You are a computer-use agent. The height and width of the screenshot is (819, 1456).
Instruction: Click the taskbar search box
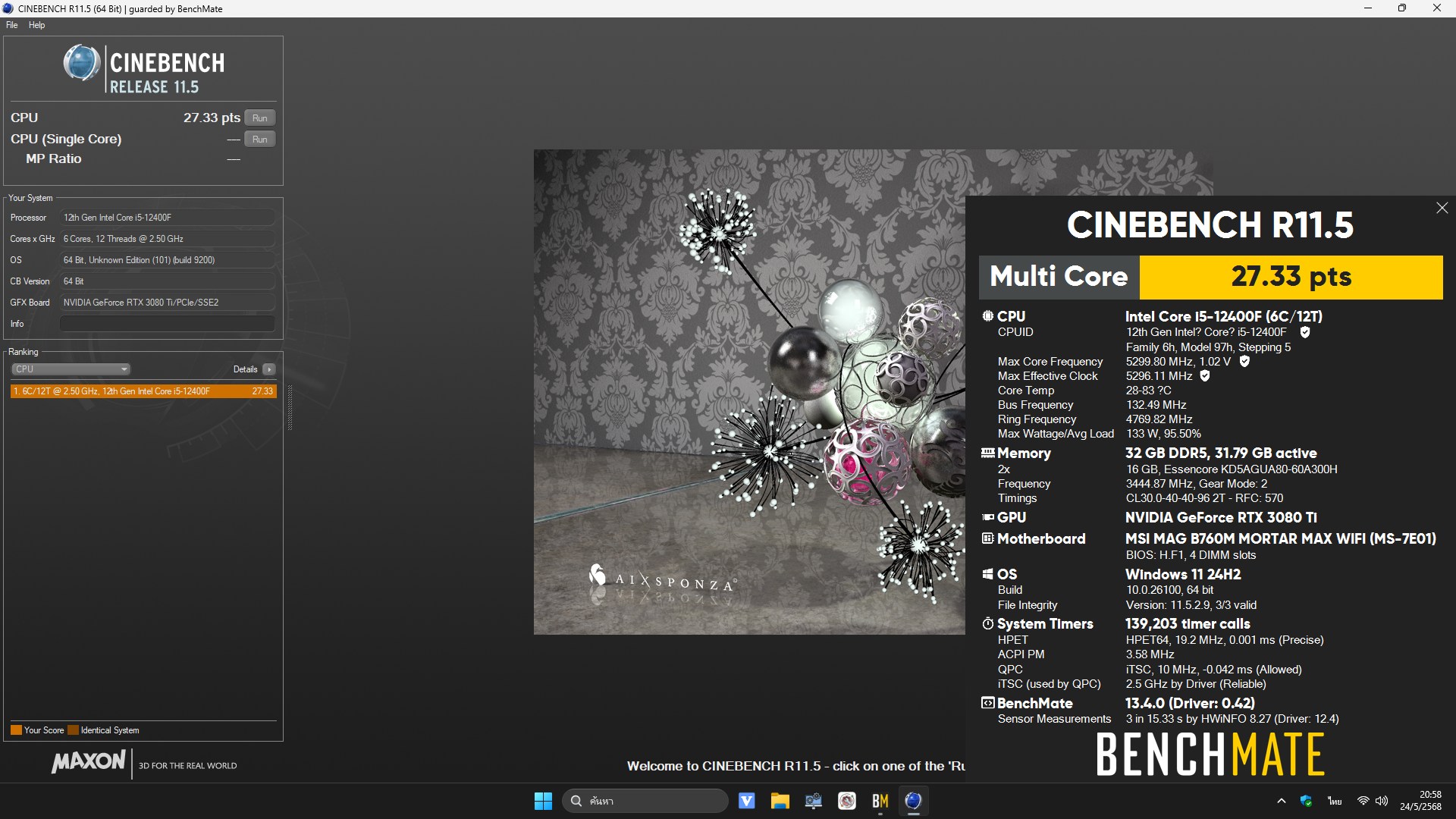(645, 801)
